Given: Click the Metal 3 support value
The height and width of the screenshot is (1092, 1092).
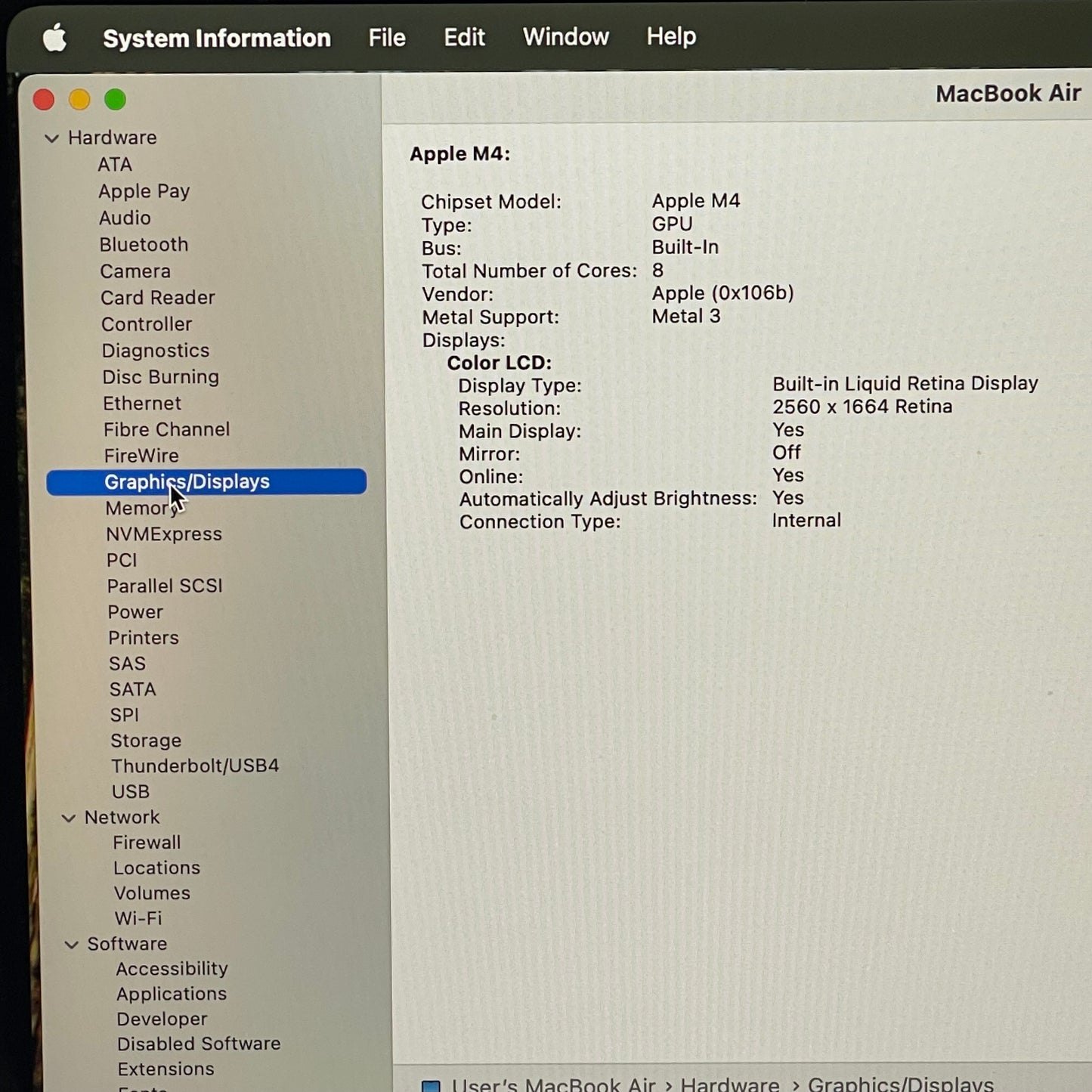Looking at the screenshot, I should coord(686,316).
